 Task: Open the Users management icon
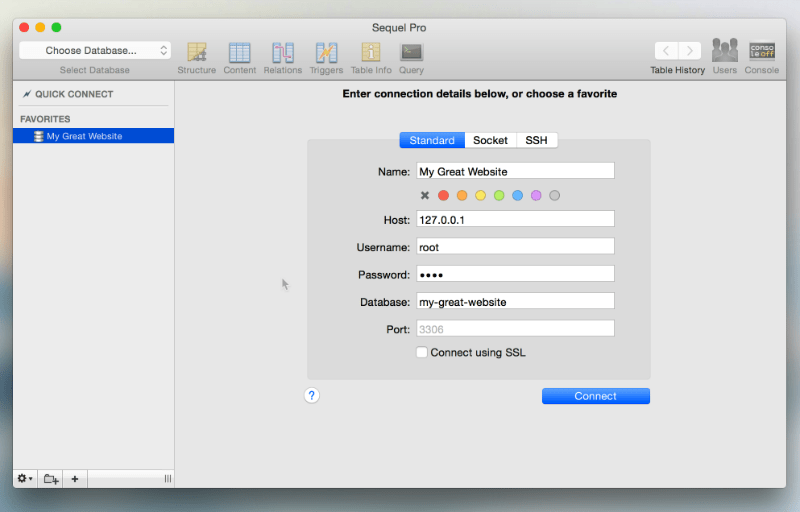725,51
